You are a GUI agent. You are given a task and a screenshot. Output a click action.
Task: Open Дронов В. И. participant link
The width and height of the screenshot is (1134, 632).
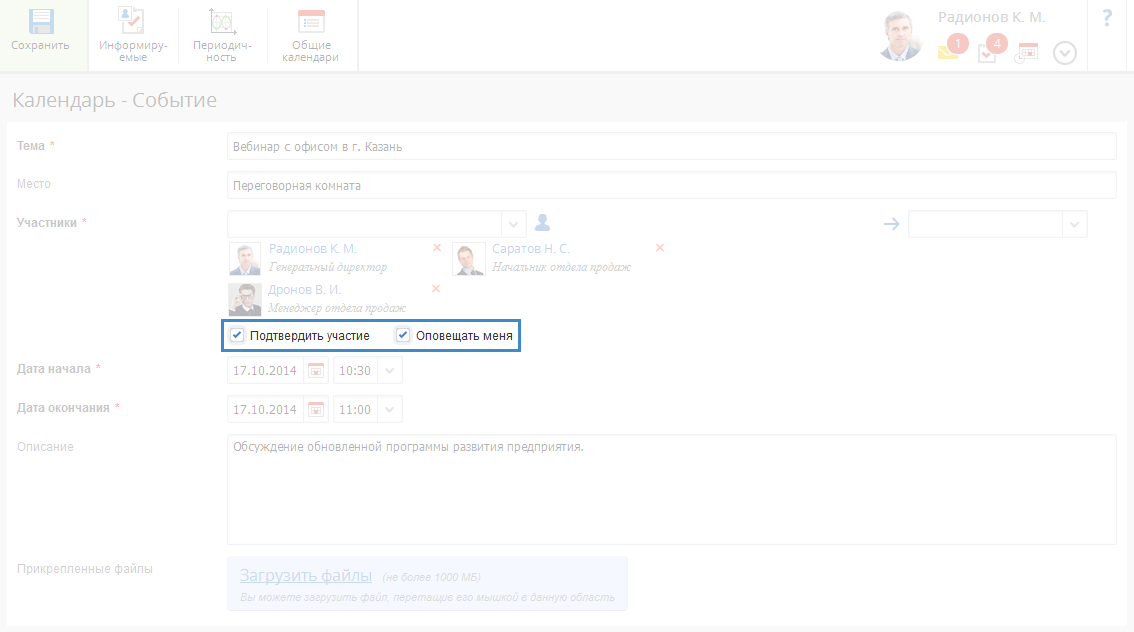coord(304,289)
